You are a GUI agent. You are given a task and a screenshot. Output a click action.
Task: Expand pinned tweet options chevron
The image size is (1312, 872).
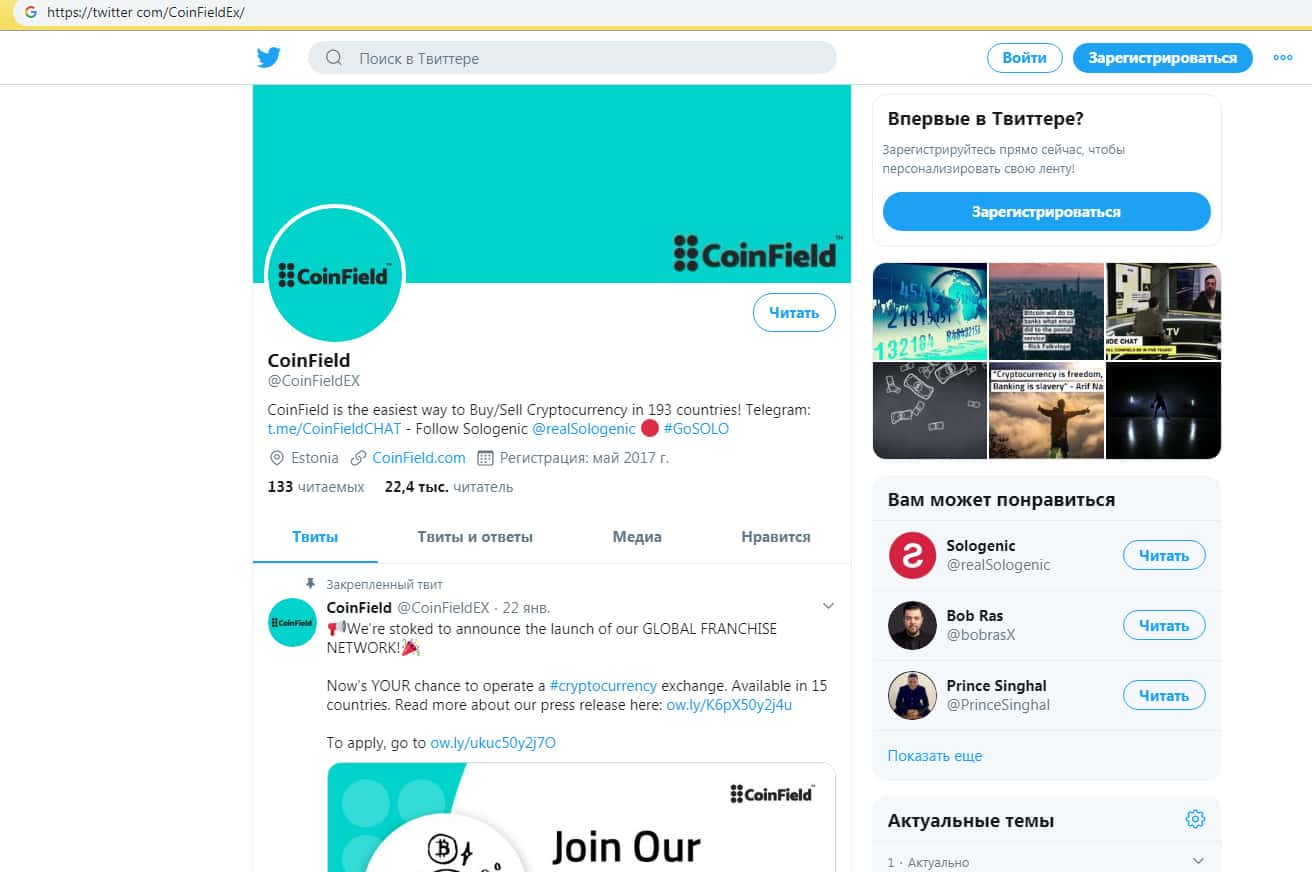(x=827, y=606)
